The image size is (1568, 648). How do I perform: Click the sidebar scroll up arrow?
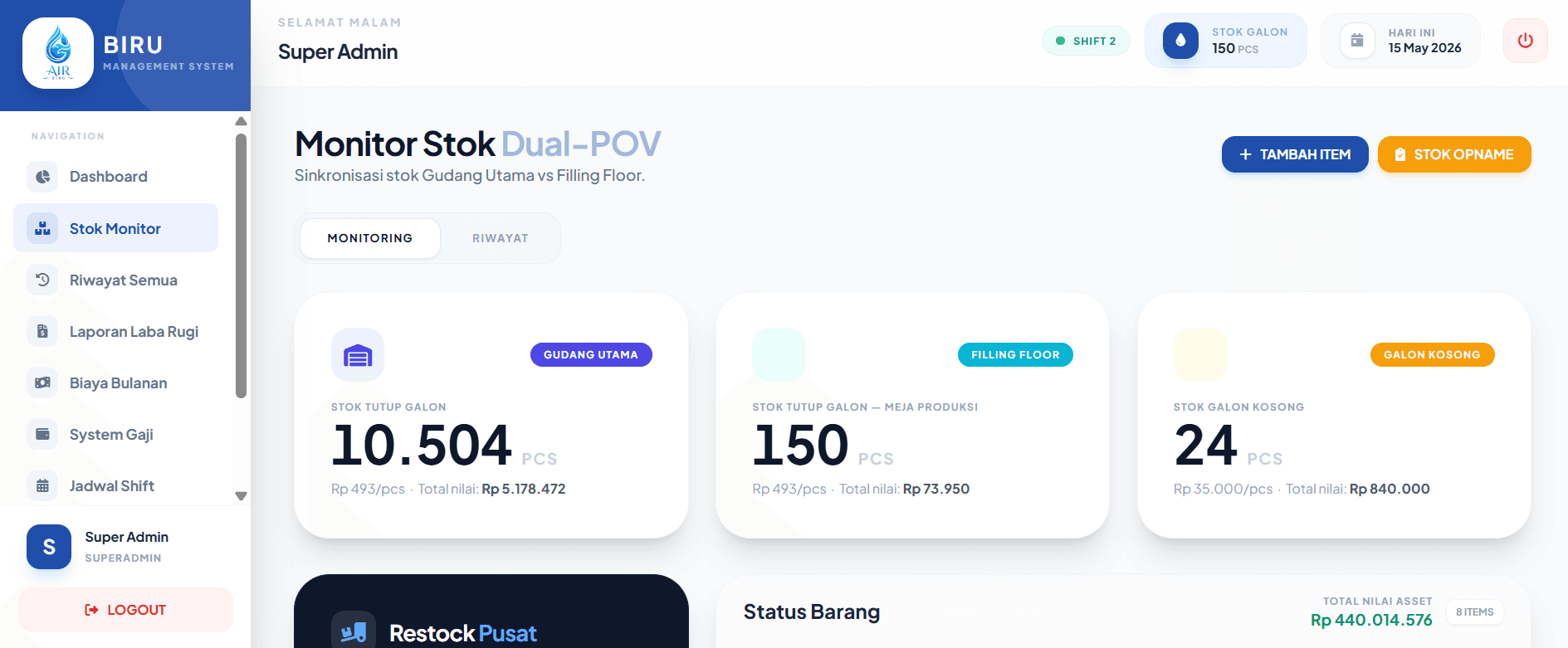tap(242, 121)
